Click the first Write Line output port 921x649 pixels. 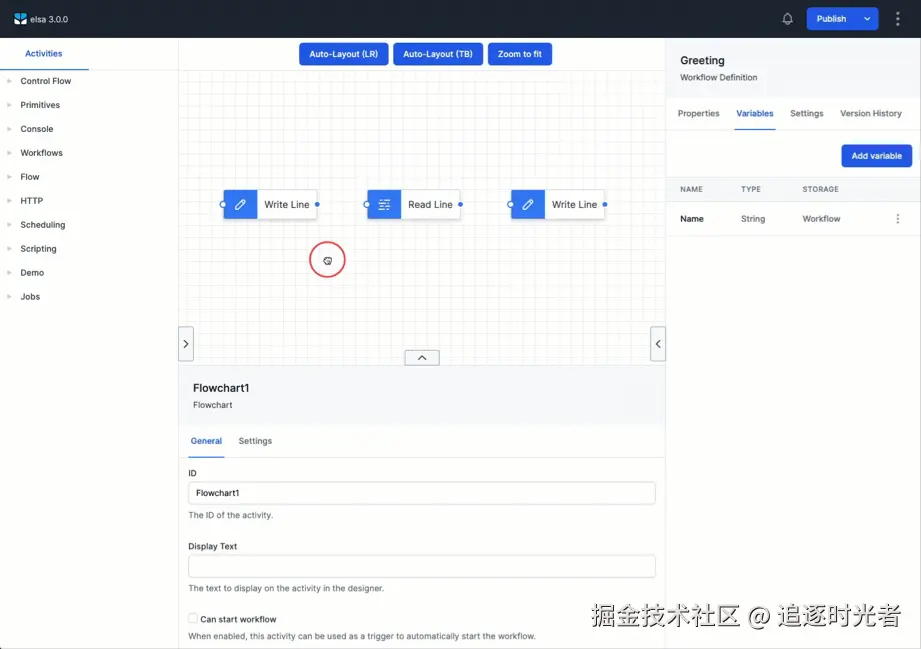pos(317,204)
